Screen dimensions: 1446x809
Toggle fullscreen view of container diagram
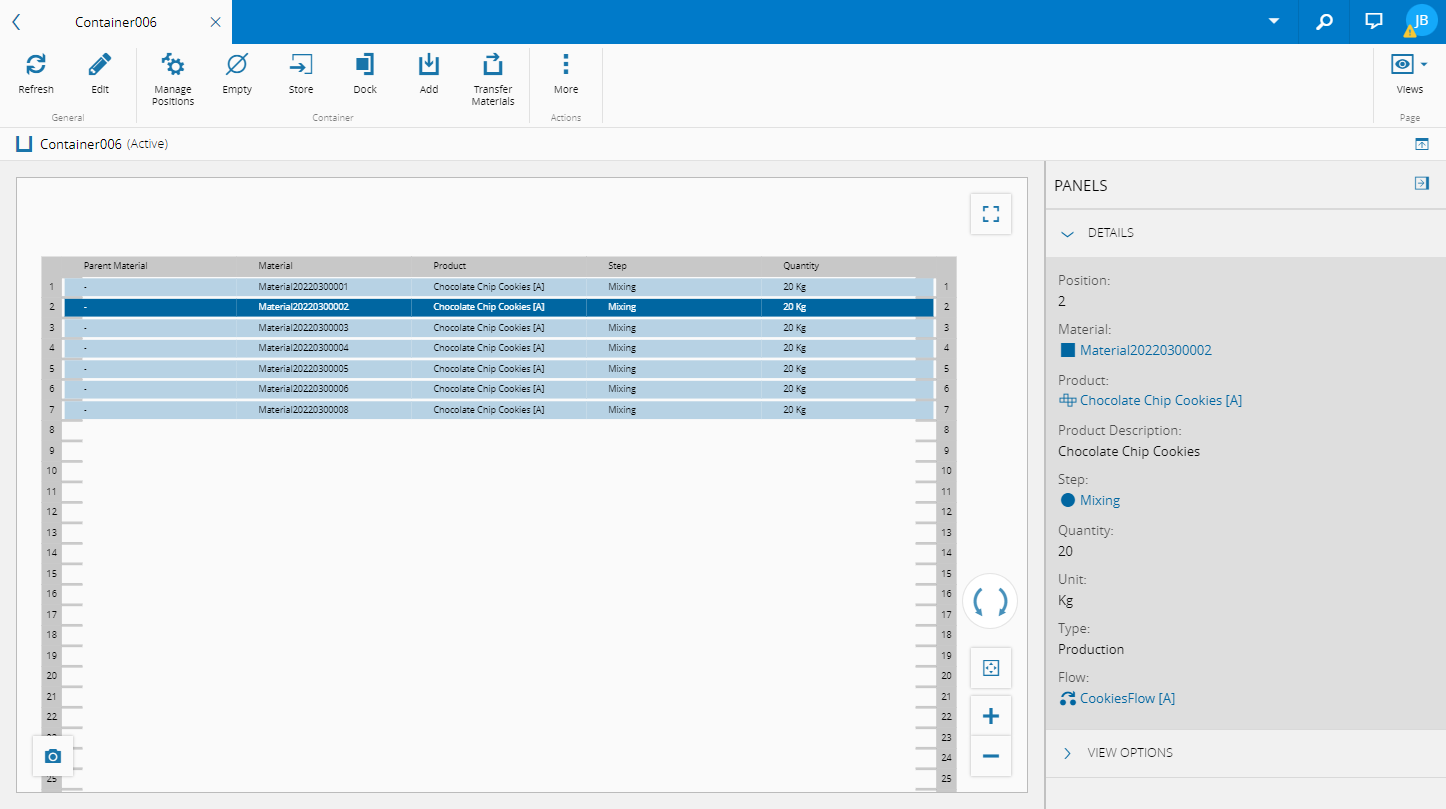(991, 214)
